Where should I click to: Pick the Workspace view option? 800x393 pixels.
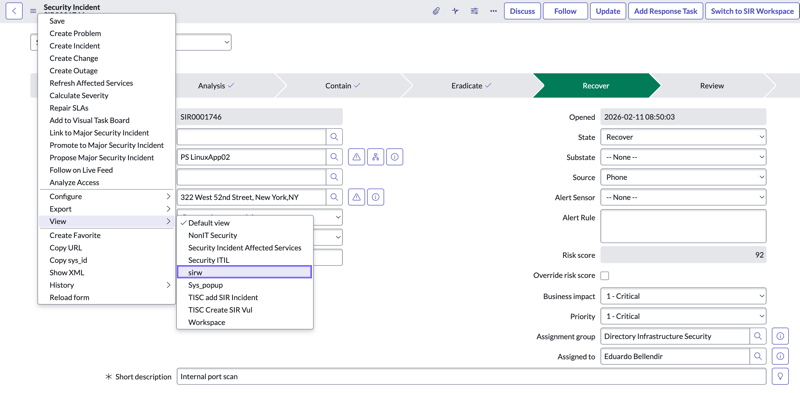(244, 322)
